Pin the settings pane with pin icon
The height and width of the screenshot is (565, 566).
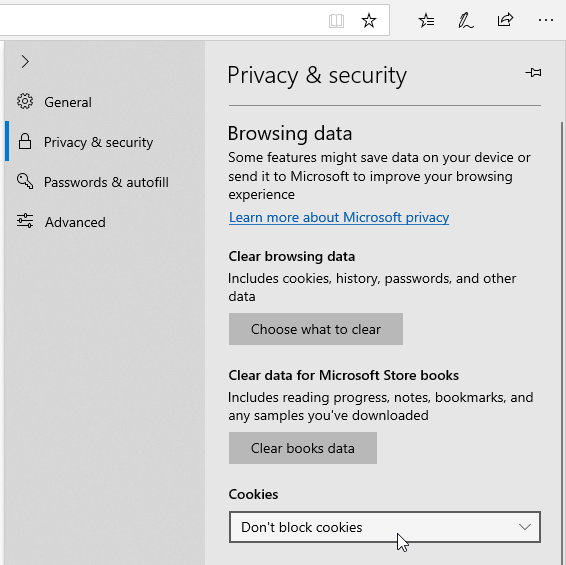coord(533,73)
